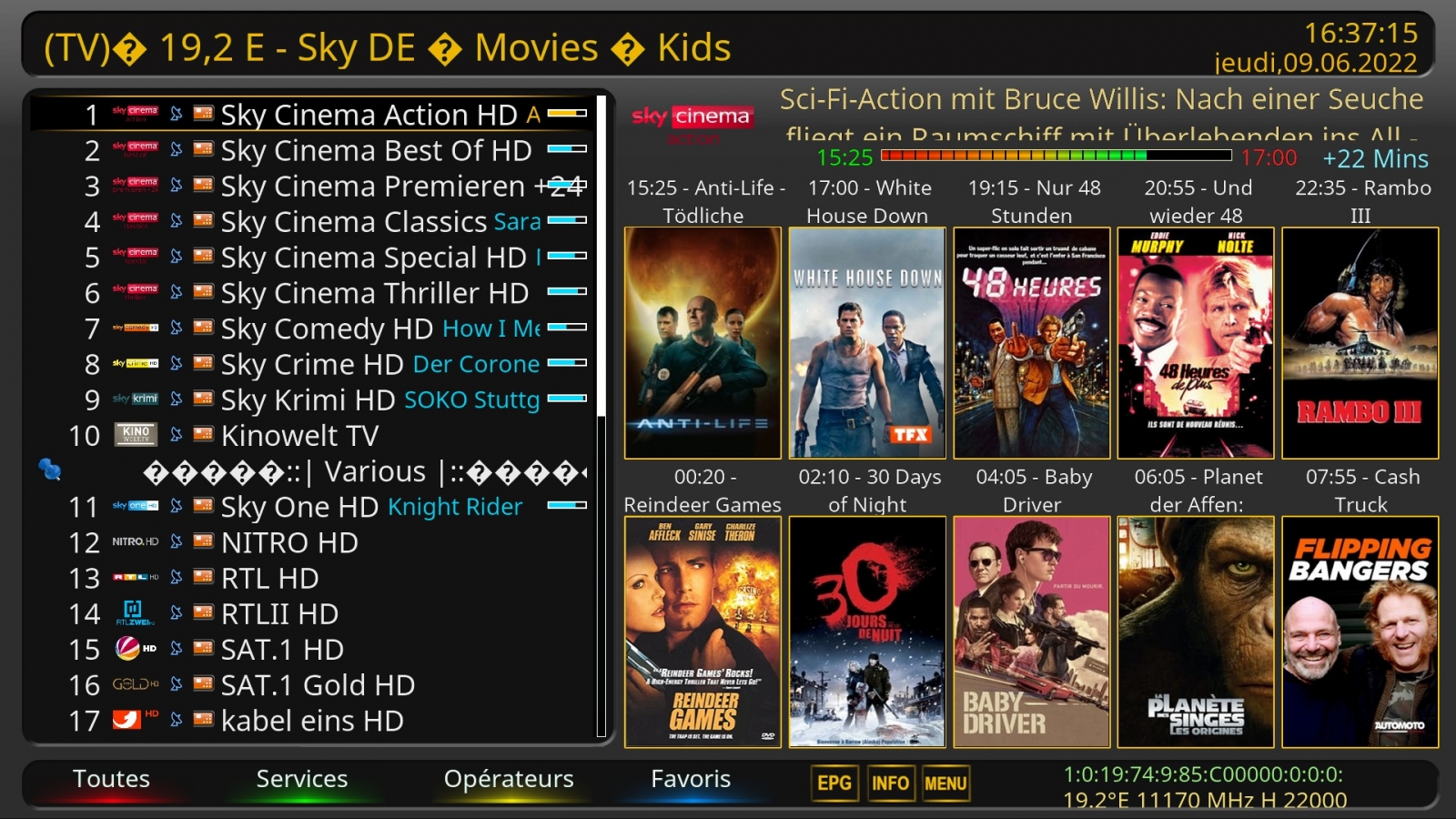The height and width of the screenshot is (819, 1456).
Task: Open the Opérateurs yellow tab
Action: pos(509,779)
